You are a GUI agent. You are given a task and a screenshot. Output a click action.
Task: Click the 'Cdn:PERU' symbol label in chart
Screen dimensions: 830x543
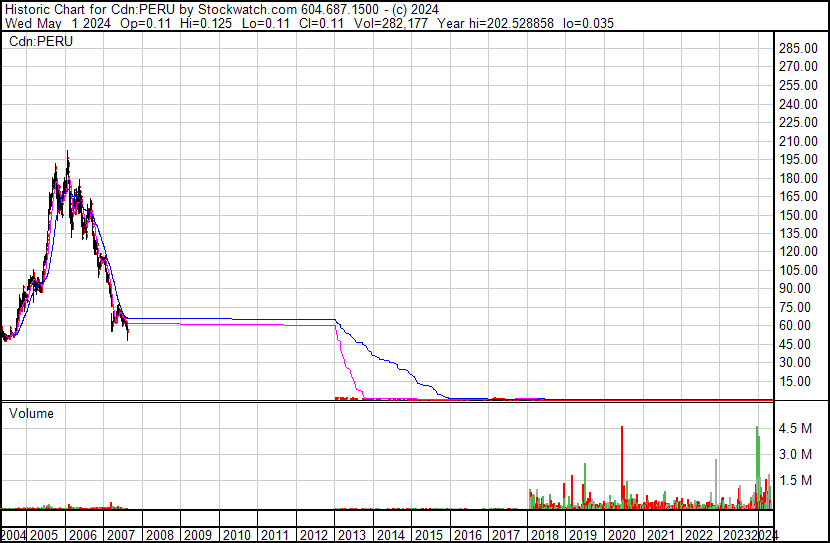(41, 41)
